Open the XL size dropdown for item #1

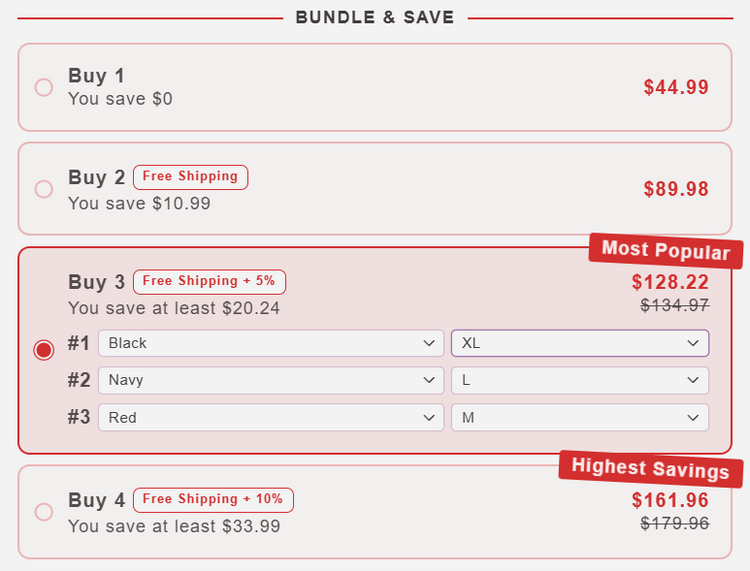[x=580, y=343]
